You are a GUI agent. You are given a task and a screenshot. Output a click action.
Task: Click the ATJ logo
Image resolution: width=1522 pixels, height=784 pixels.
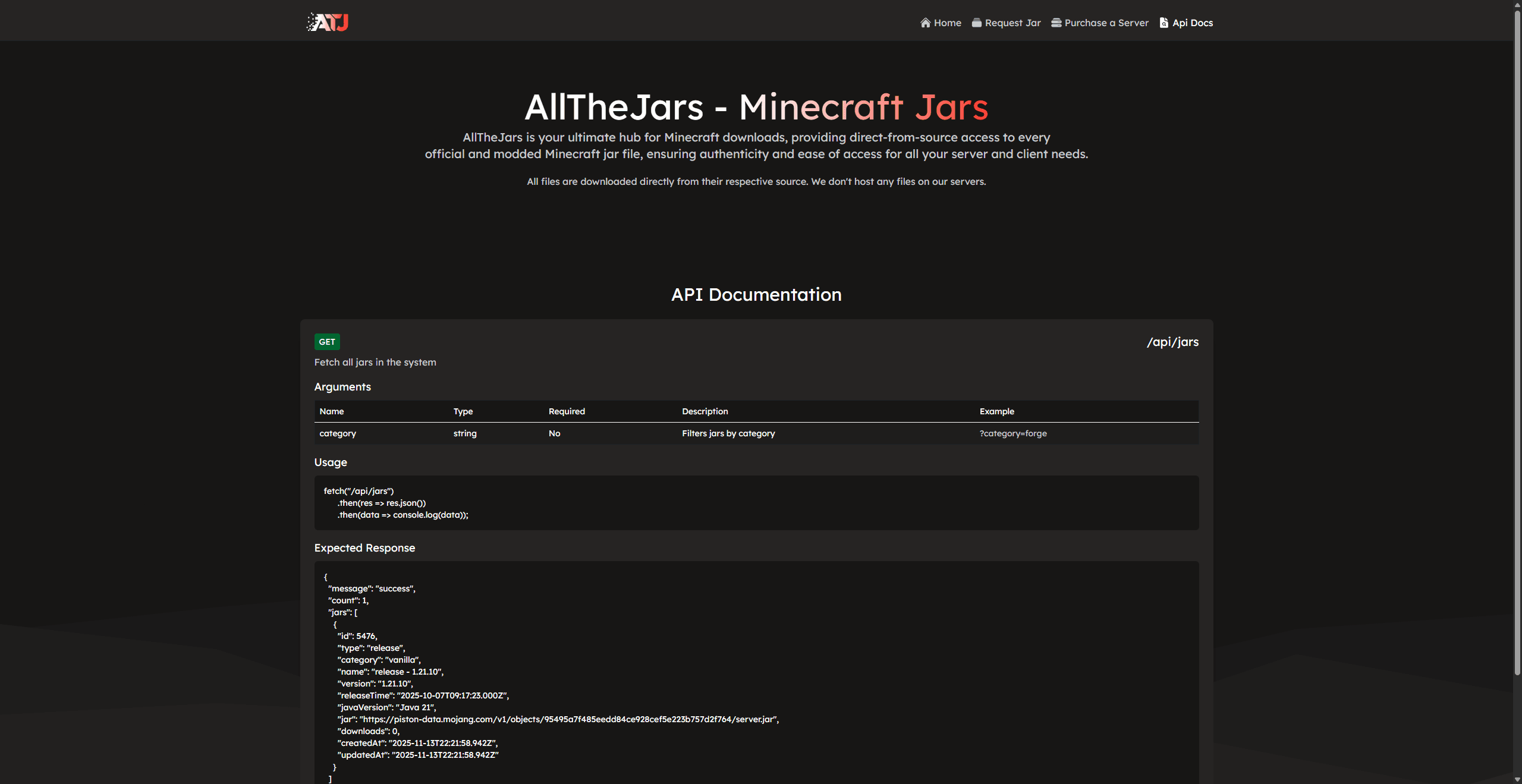tap(328, 22)
